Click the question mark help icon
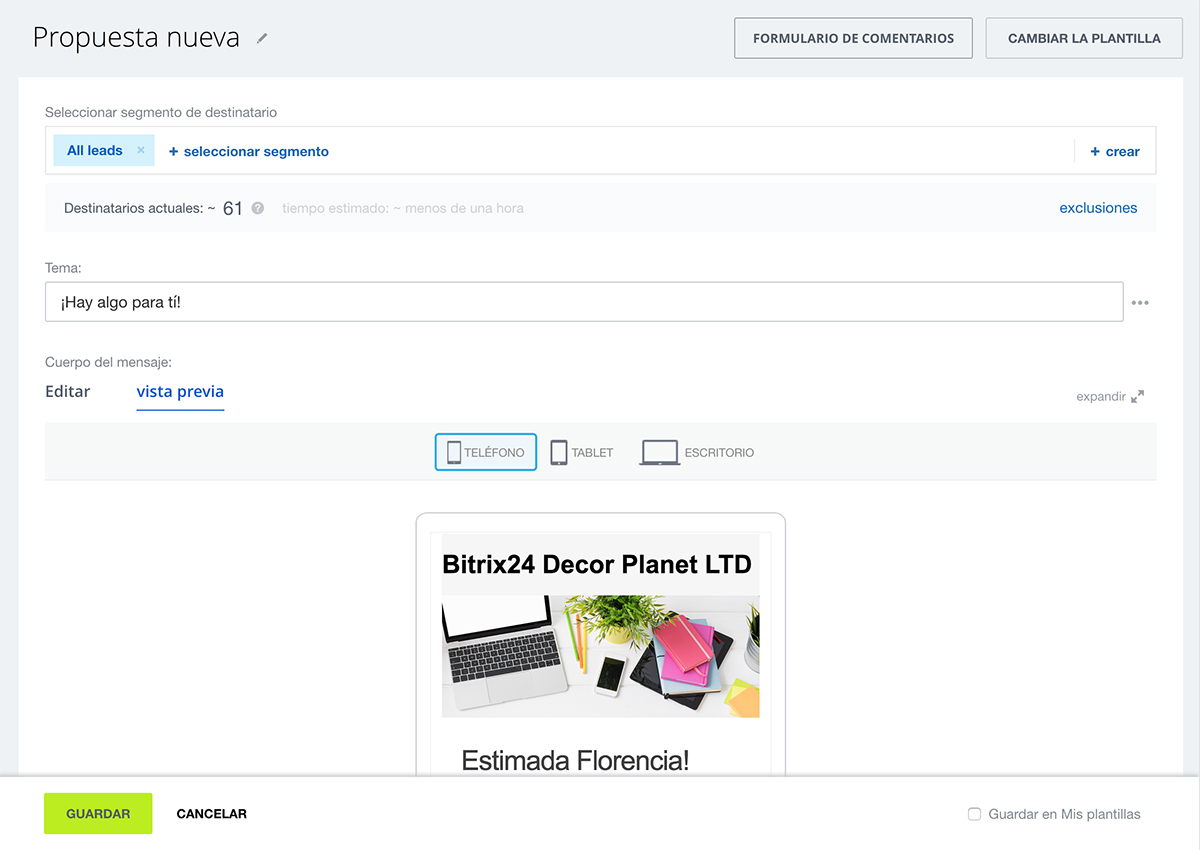1200x850 pixels. 258,208
